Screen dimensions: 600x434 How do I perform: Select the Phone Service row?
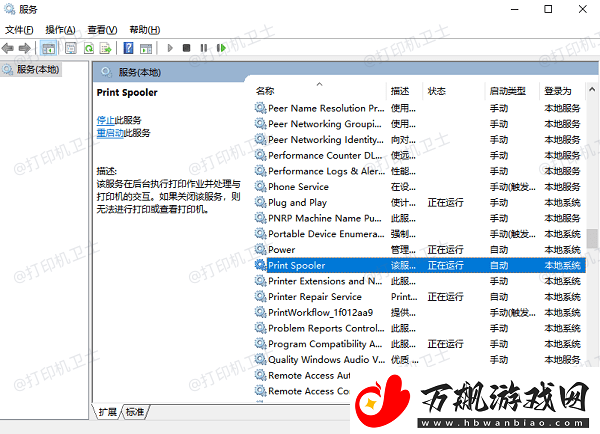(420, 187)
